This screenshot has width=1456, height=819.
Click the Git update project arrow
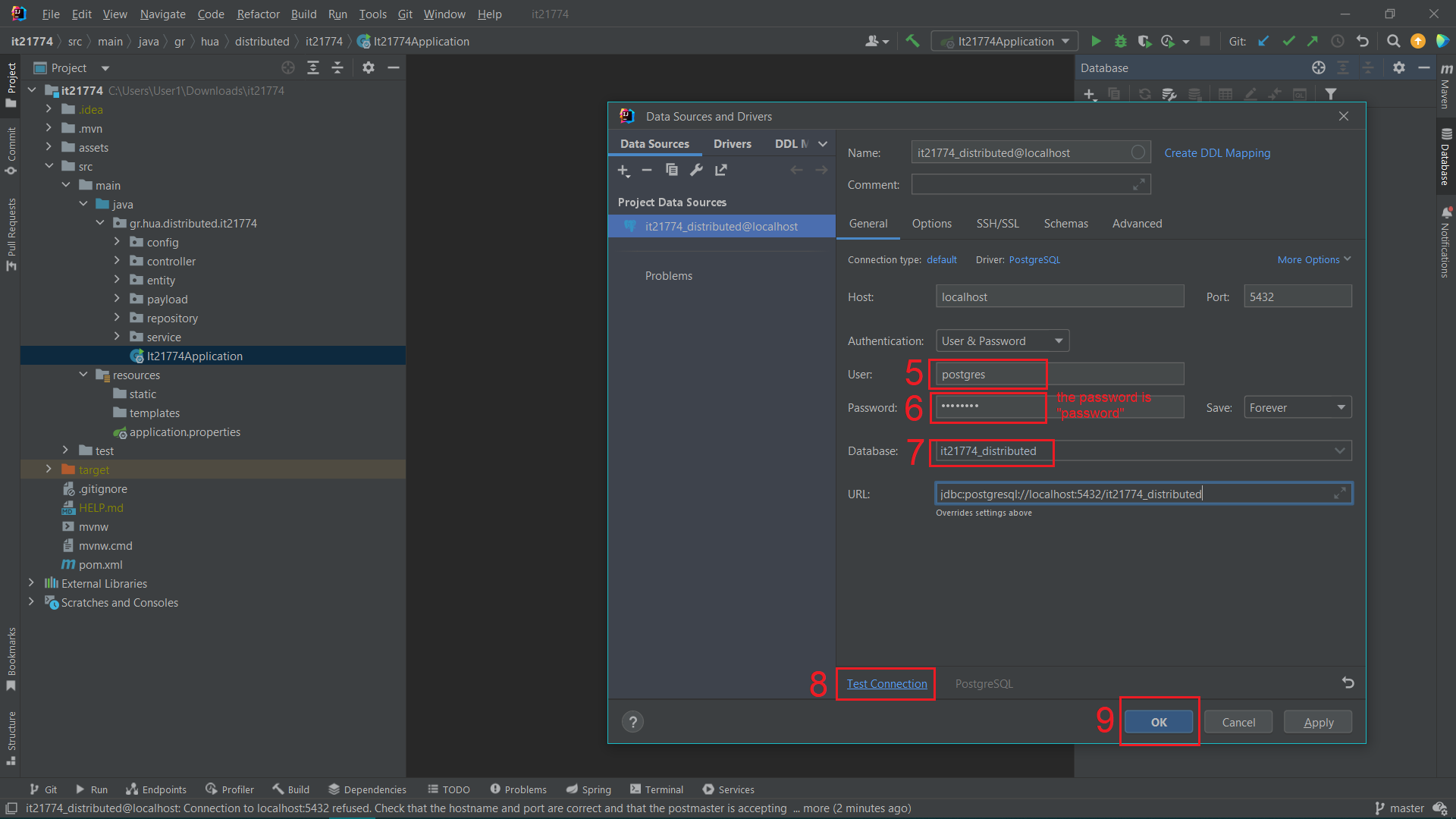[x=1263, y=41]
